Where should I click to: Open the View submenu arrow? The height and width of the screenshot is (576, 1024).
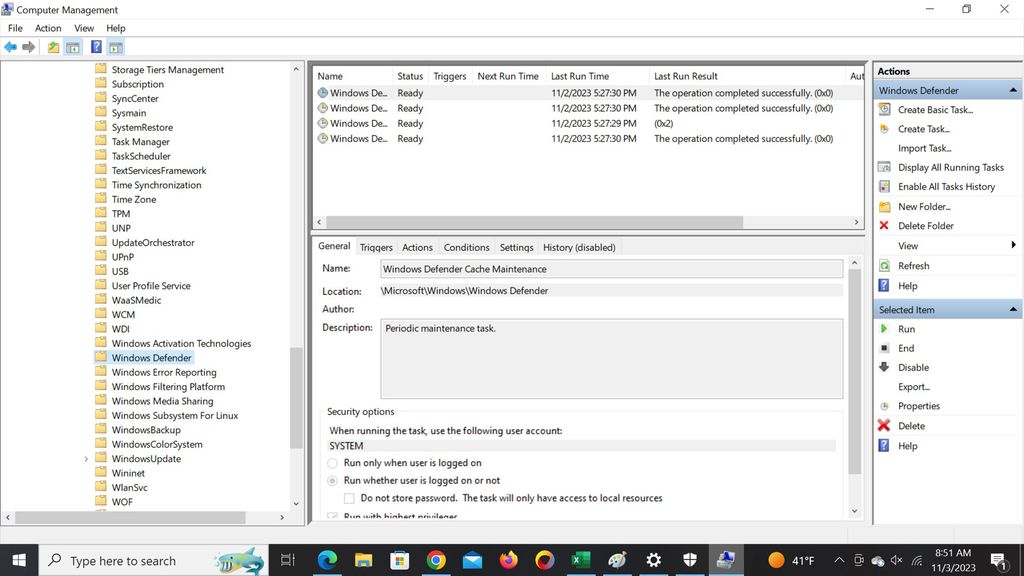1013,245
